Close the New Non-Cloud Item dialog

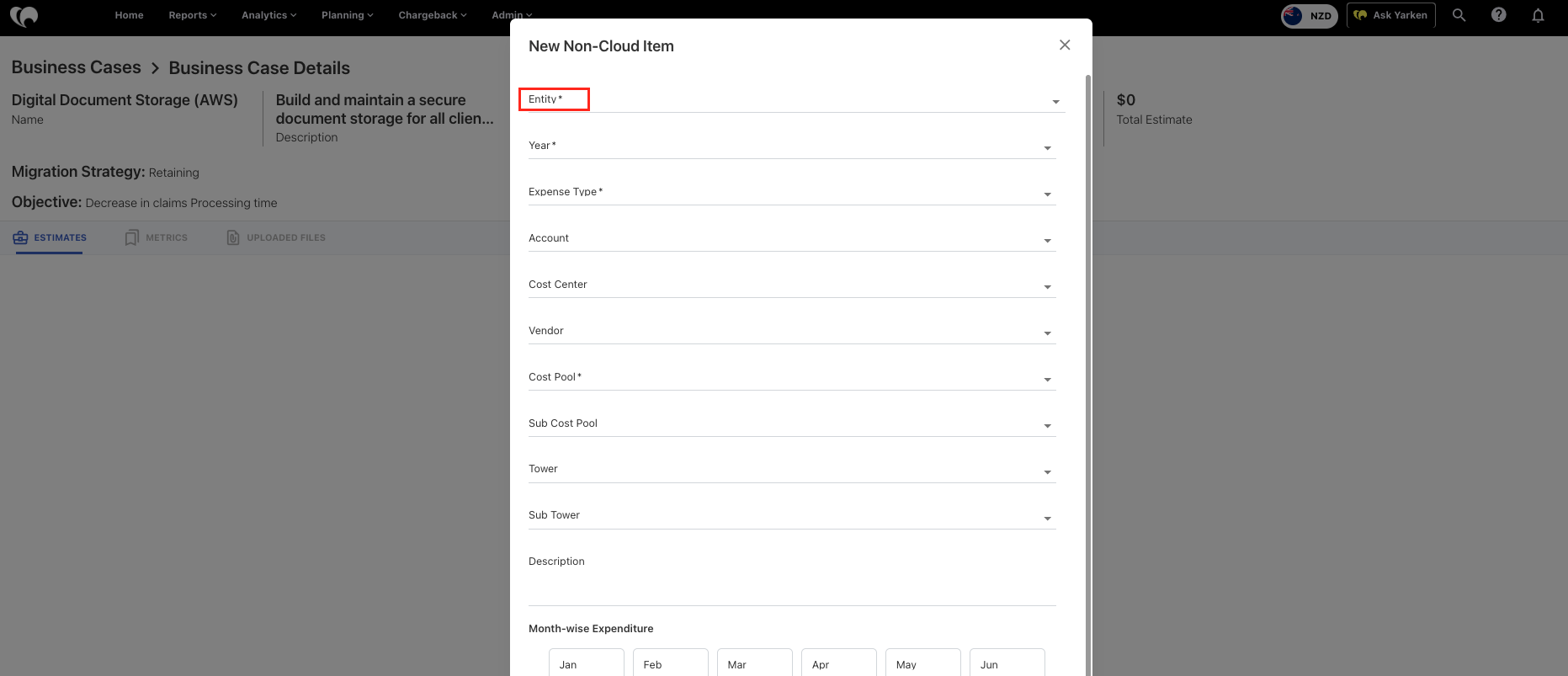click(x=1065, y=45)
